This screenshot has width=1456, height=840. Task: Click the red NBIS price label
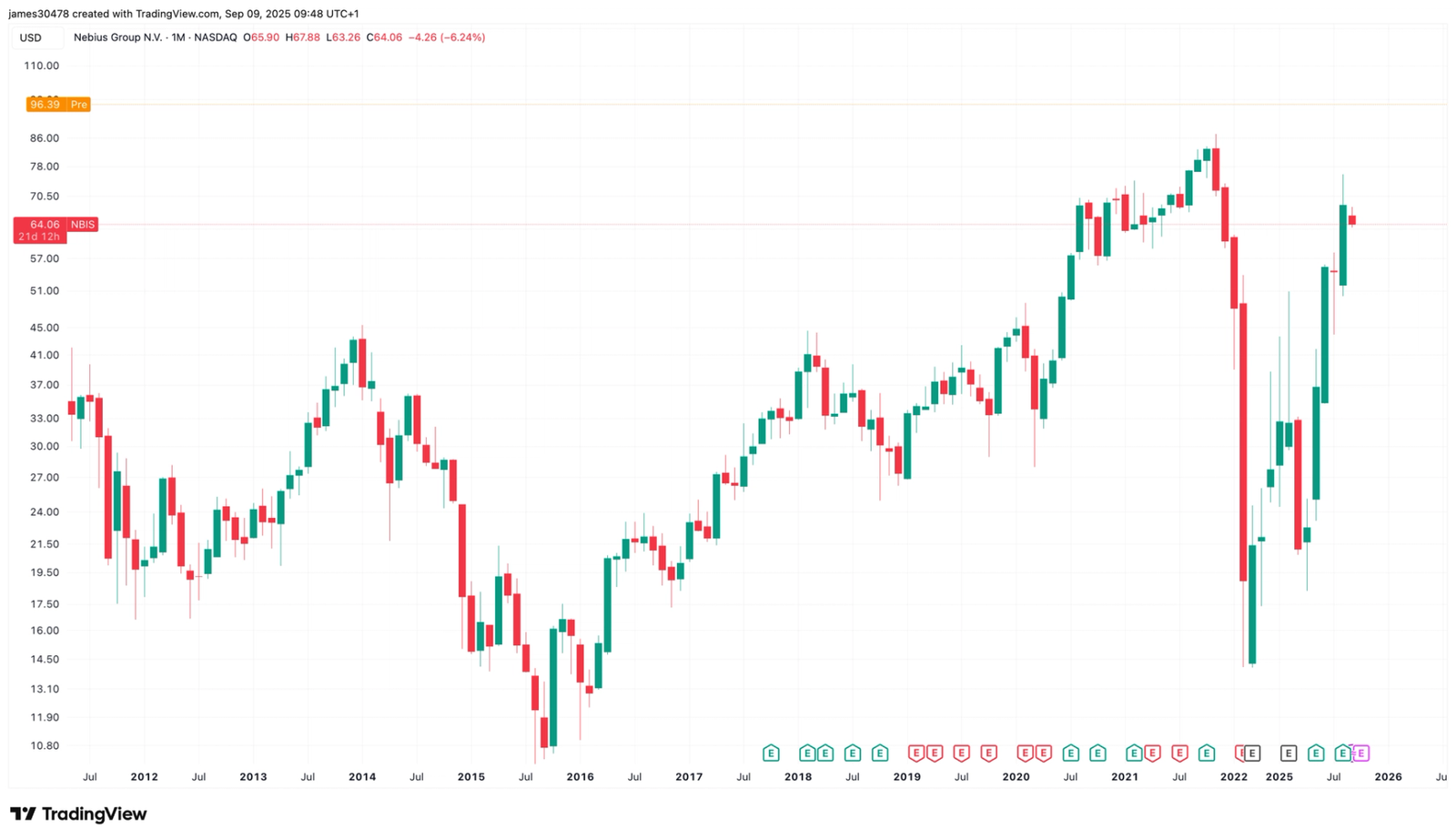tap(83, 224)
